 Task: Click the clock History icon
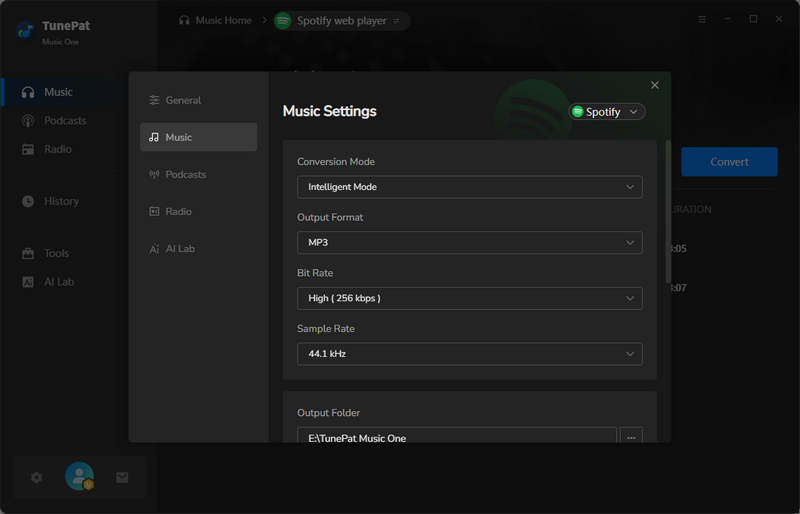28,201
